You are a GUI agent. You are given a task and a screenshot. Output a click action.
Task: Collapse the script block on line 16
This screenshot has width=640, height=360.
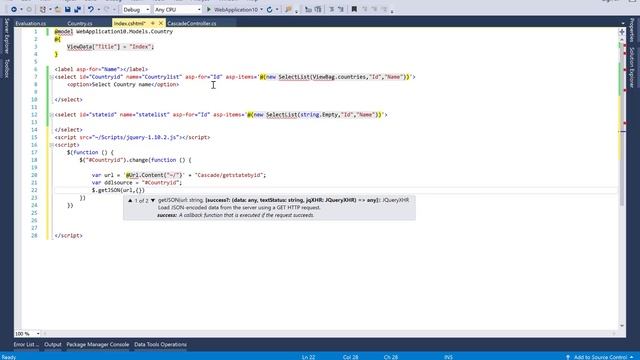pyautogui.click(x=51, y=145)
